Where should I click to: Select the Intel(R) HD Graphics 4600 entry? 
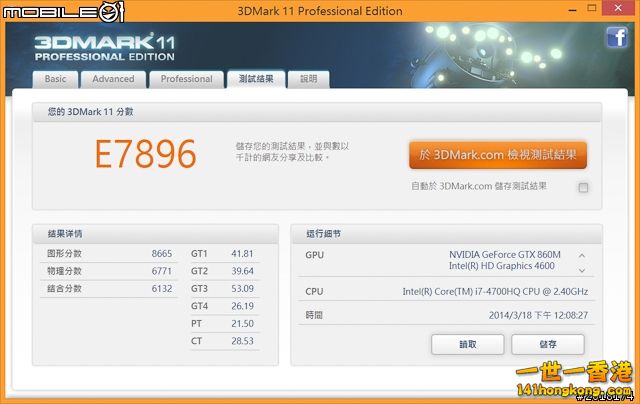click(502, 266)
